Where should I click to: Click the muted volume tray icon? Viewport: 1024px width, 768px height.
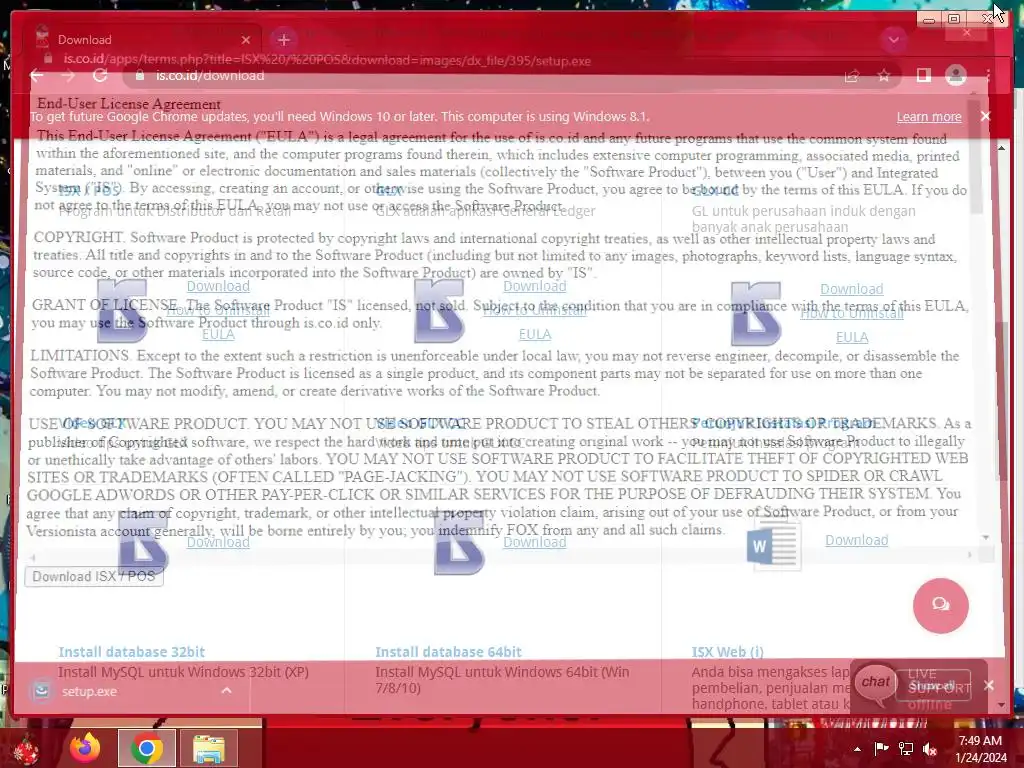point(930,749)
